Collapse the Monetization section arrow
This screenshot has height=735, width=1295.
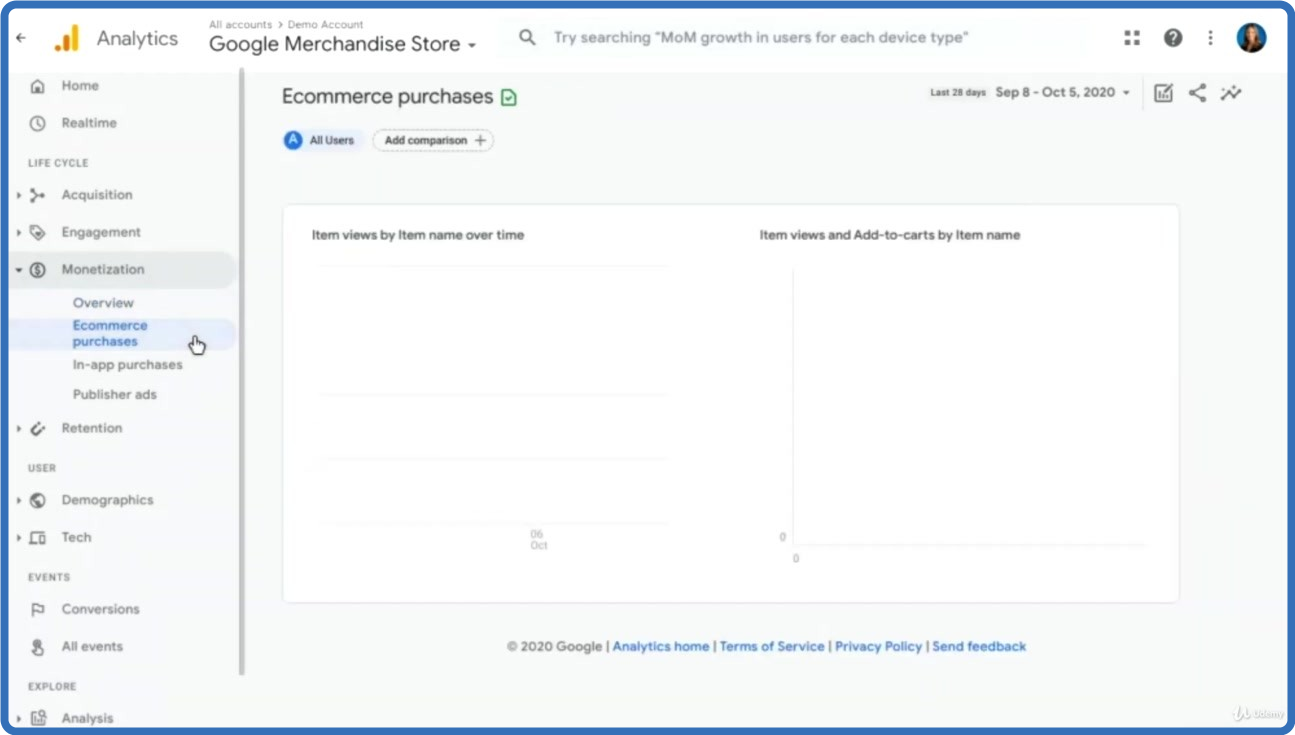coord(19,269)
